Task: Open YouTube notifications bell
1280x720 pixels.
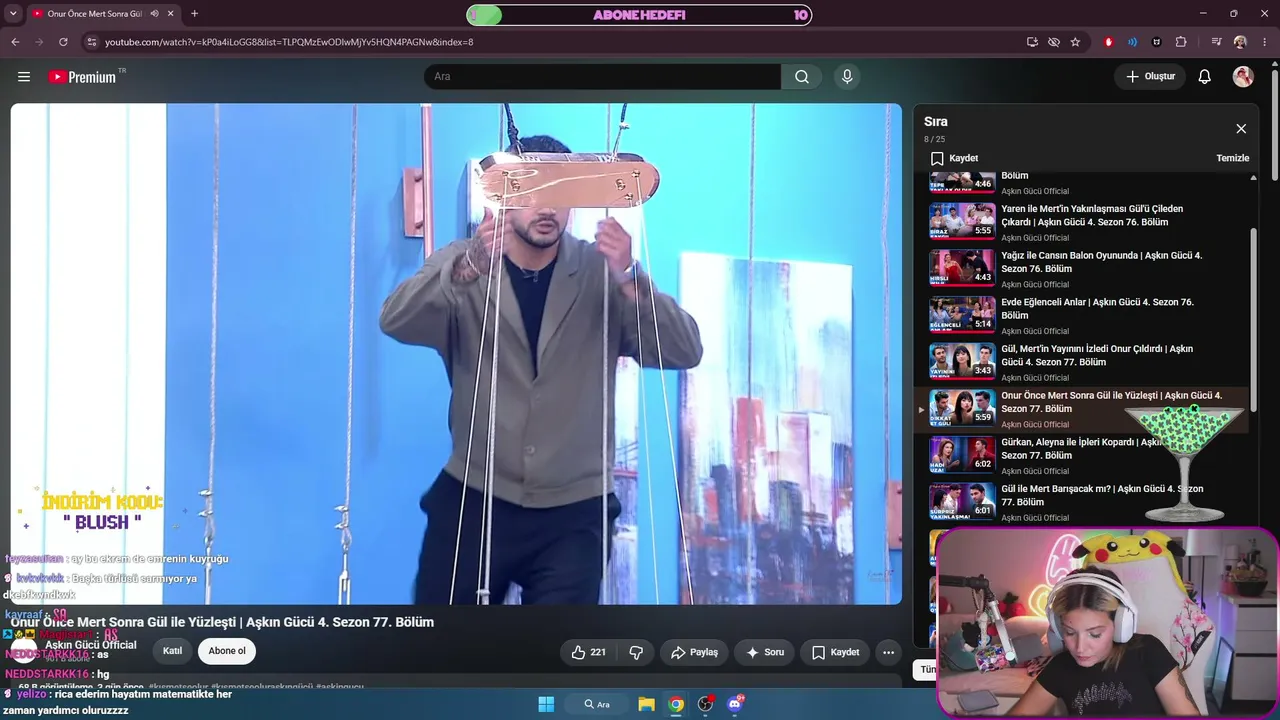Action: pos(1205,77)
